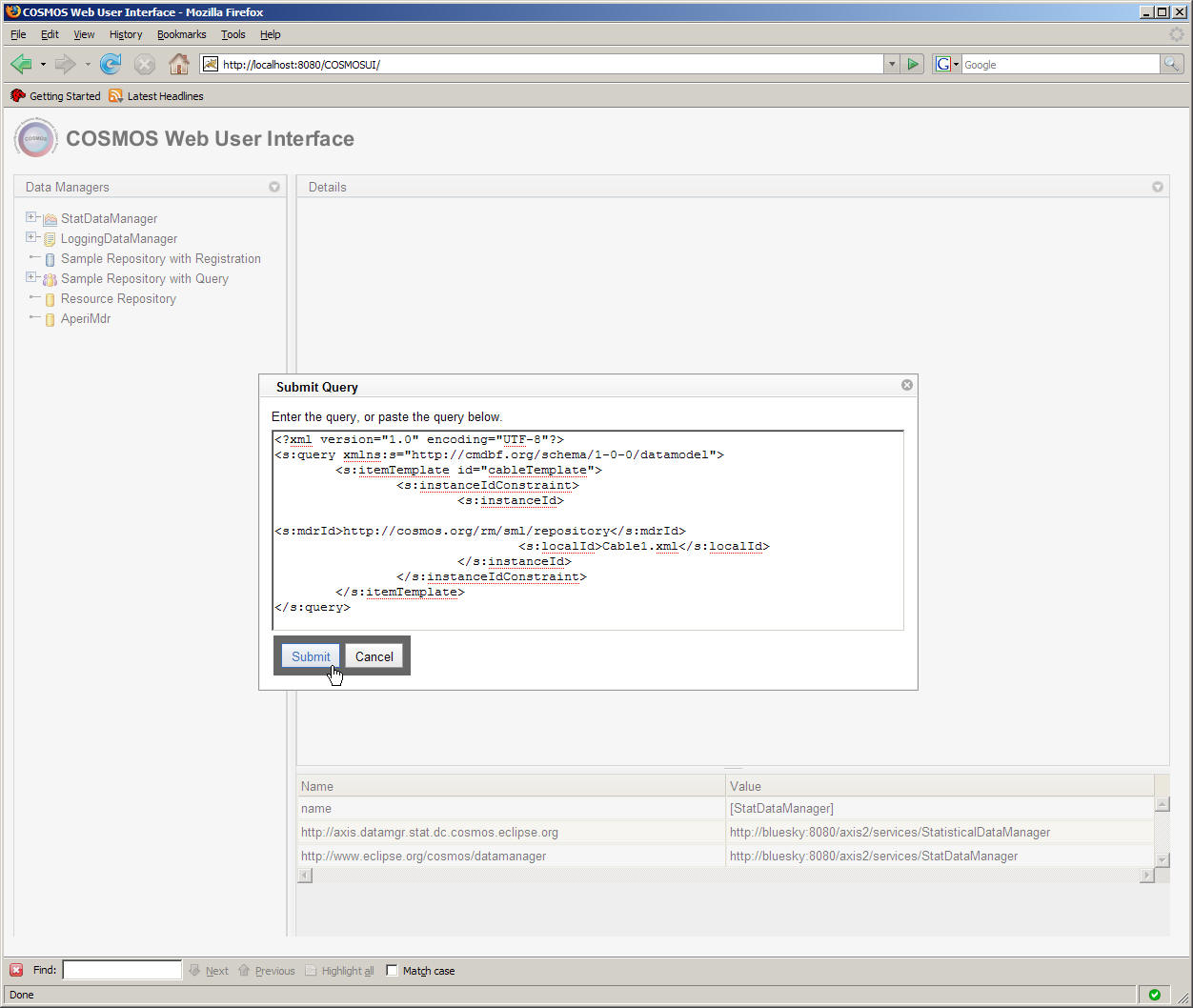Click the StatisticalDataManager service URL cell
Image resolution: width=1193 pixels, height=1008 pixels.
pyautogui.click(x=940, y=832)
